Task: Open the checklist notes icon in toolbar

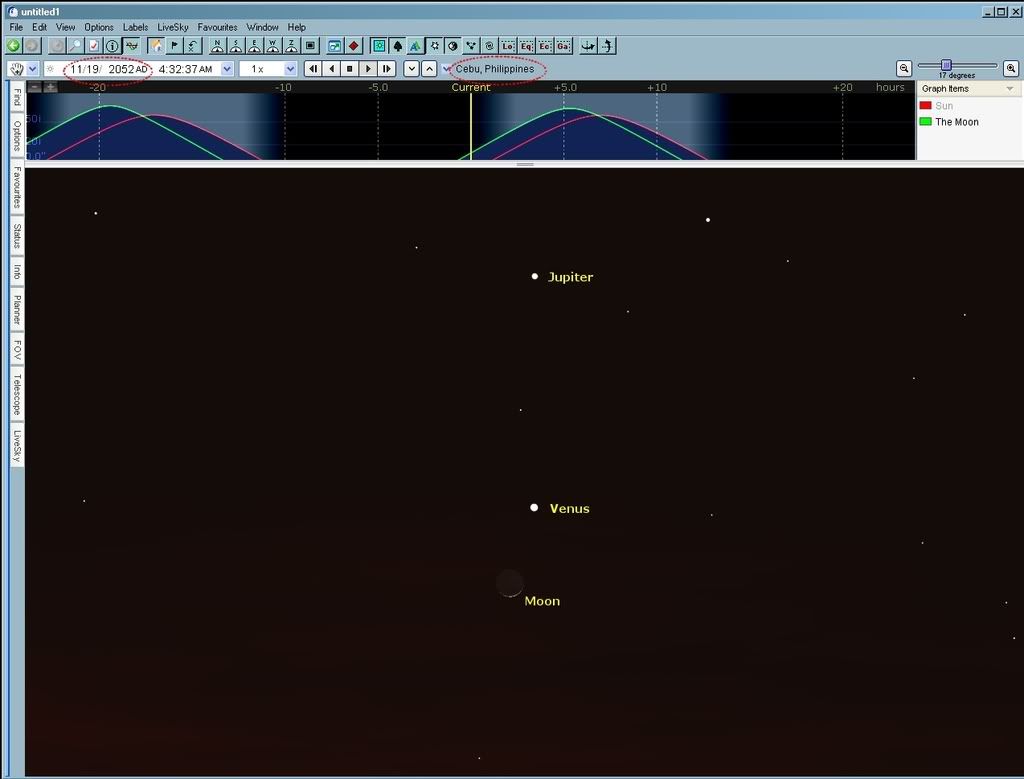Action: (94, 46)
